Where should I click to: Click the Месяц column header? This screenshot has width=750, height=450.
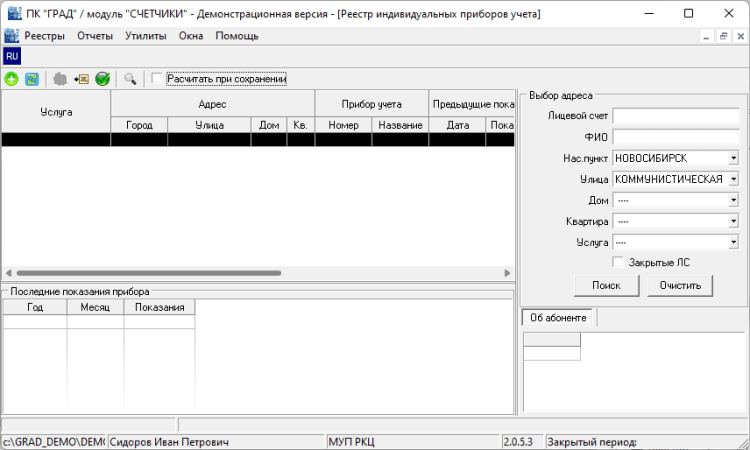95,307
